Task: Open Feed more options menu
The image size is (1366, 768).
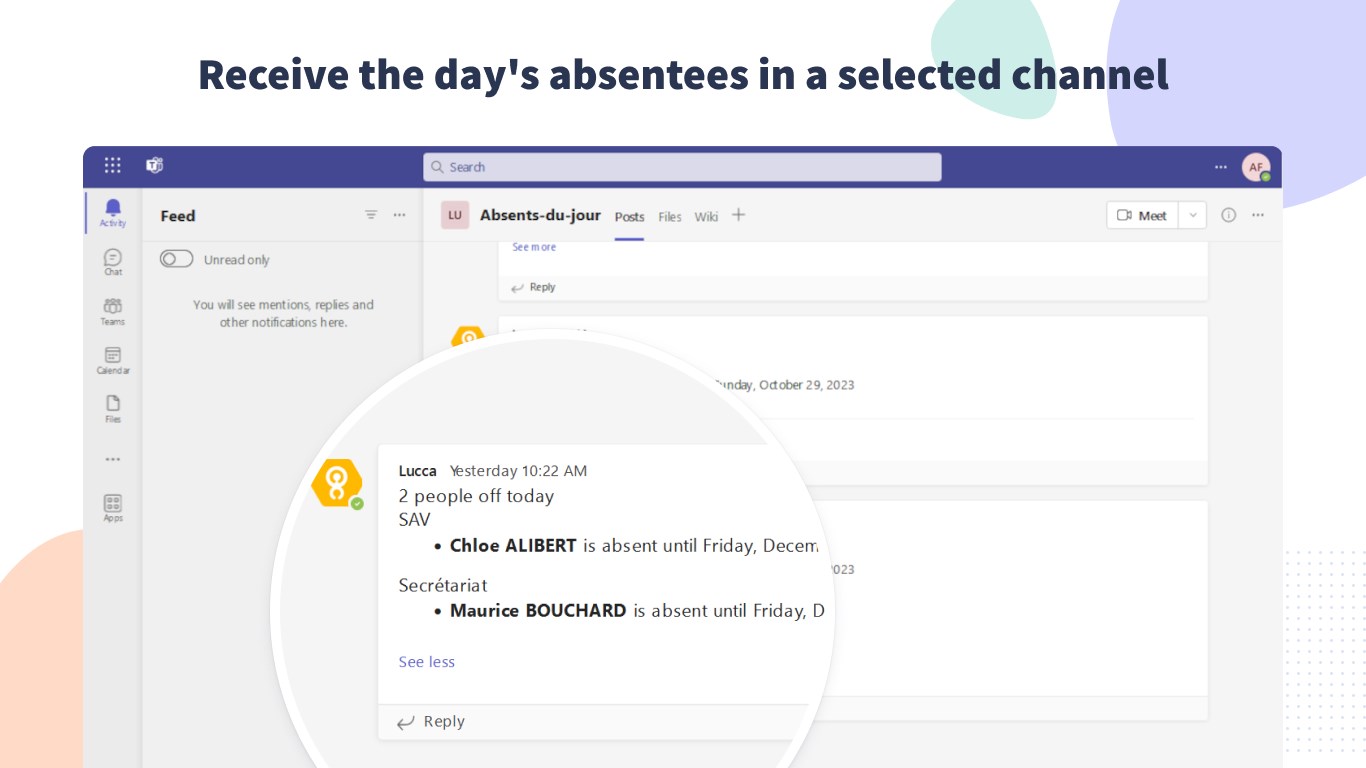Action: (400, 215)
